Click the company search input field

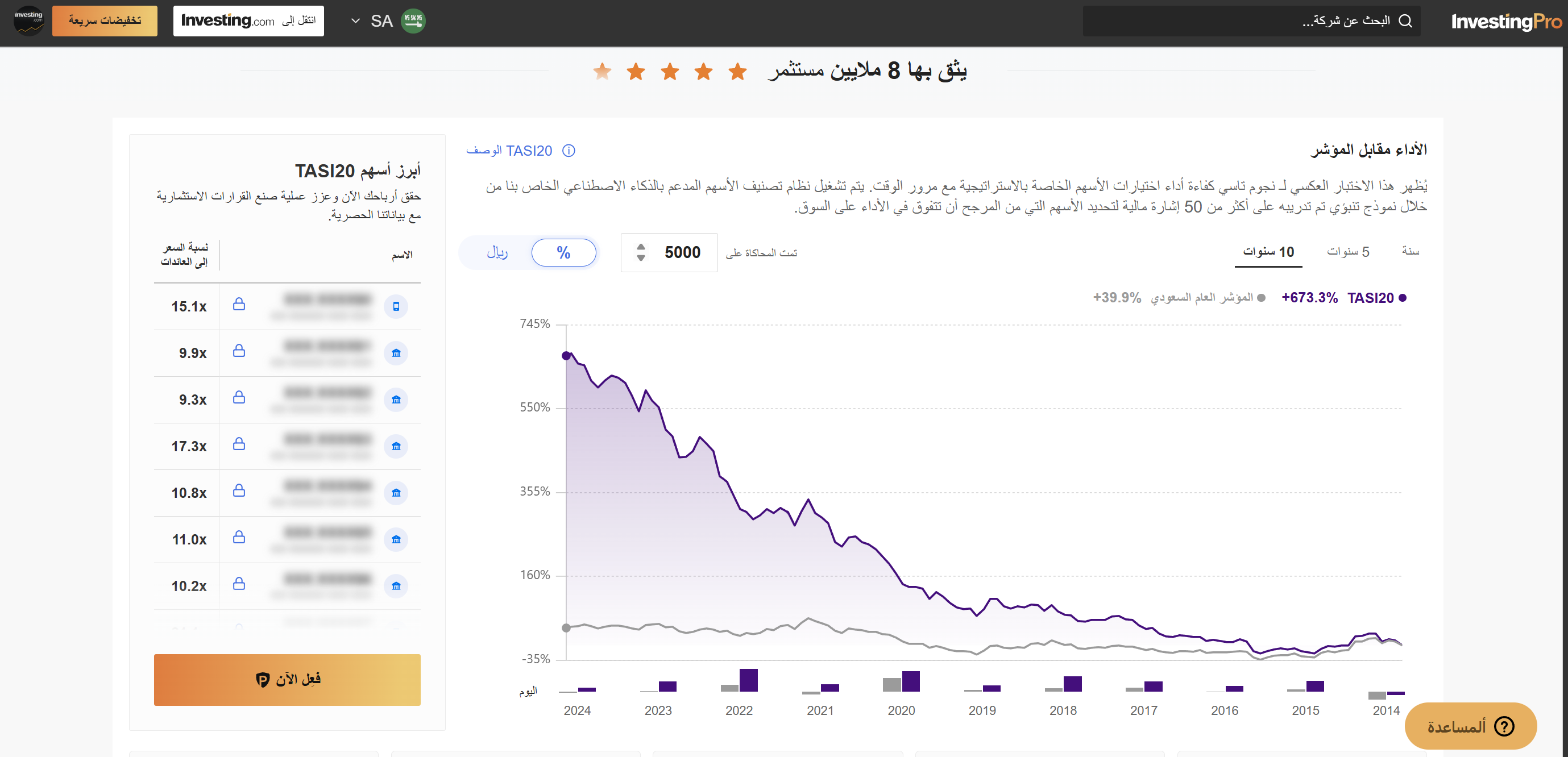(x=1251, y=20)
